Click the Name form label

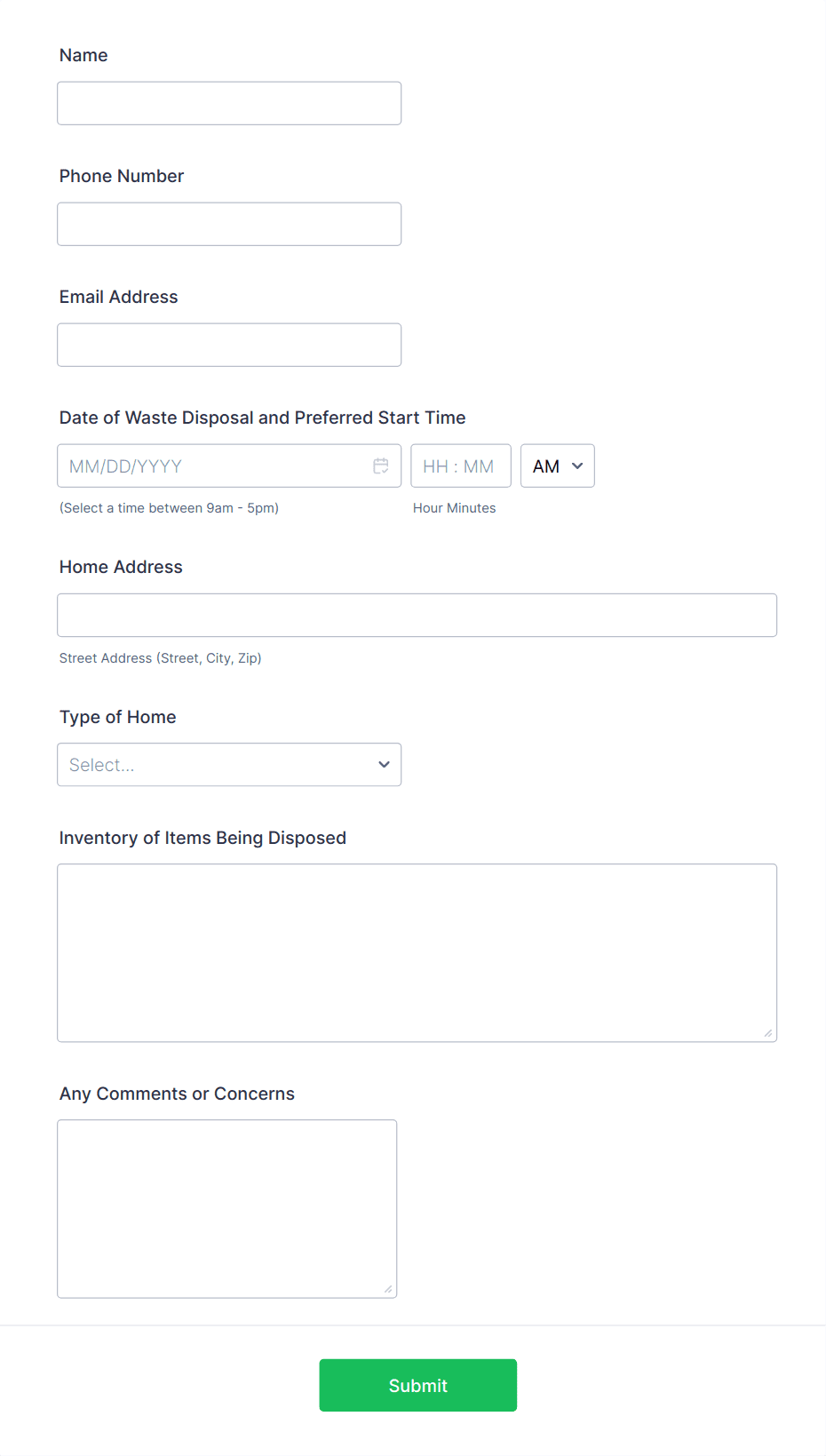click(x=83, y=55)
